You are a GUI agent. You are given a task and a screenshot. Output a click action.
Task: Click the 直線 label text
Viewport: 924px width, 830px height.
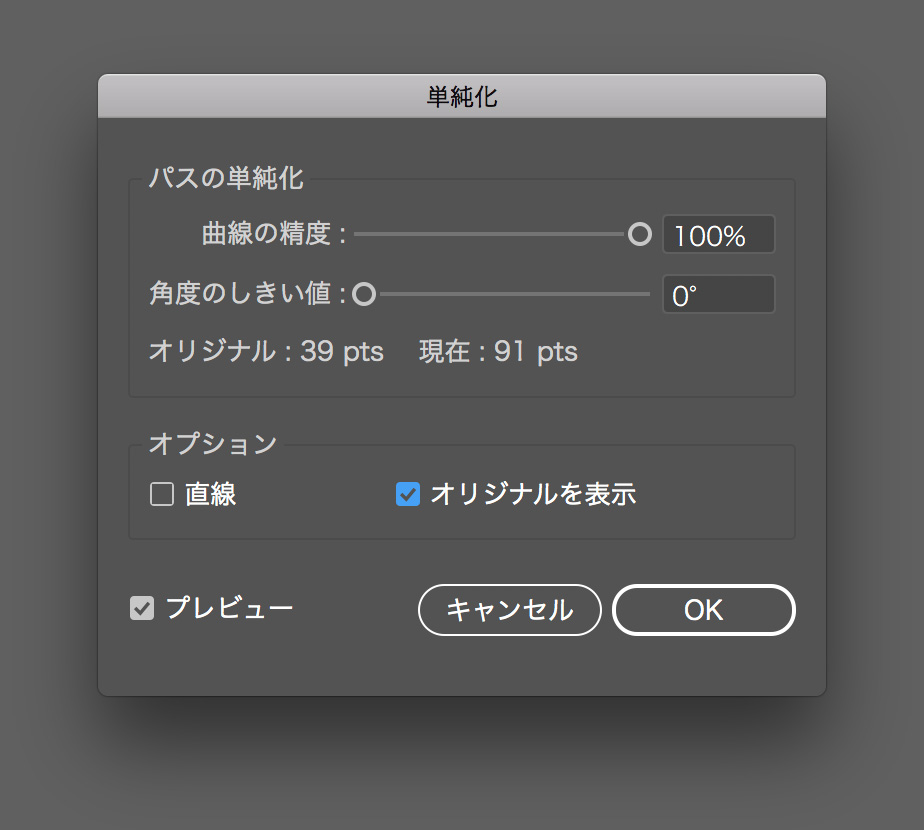[210, 494]
